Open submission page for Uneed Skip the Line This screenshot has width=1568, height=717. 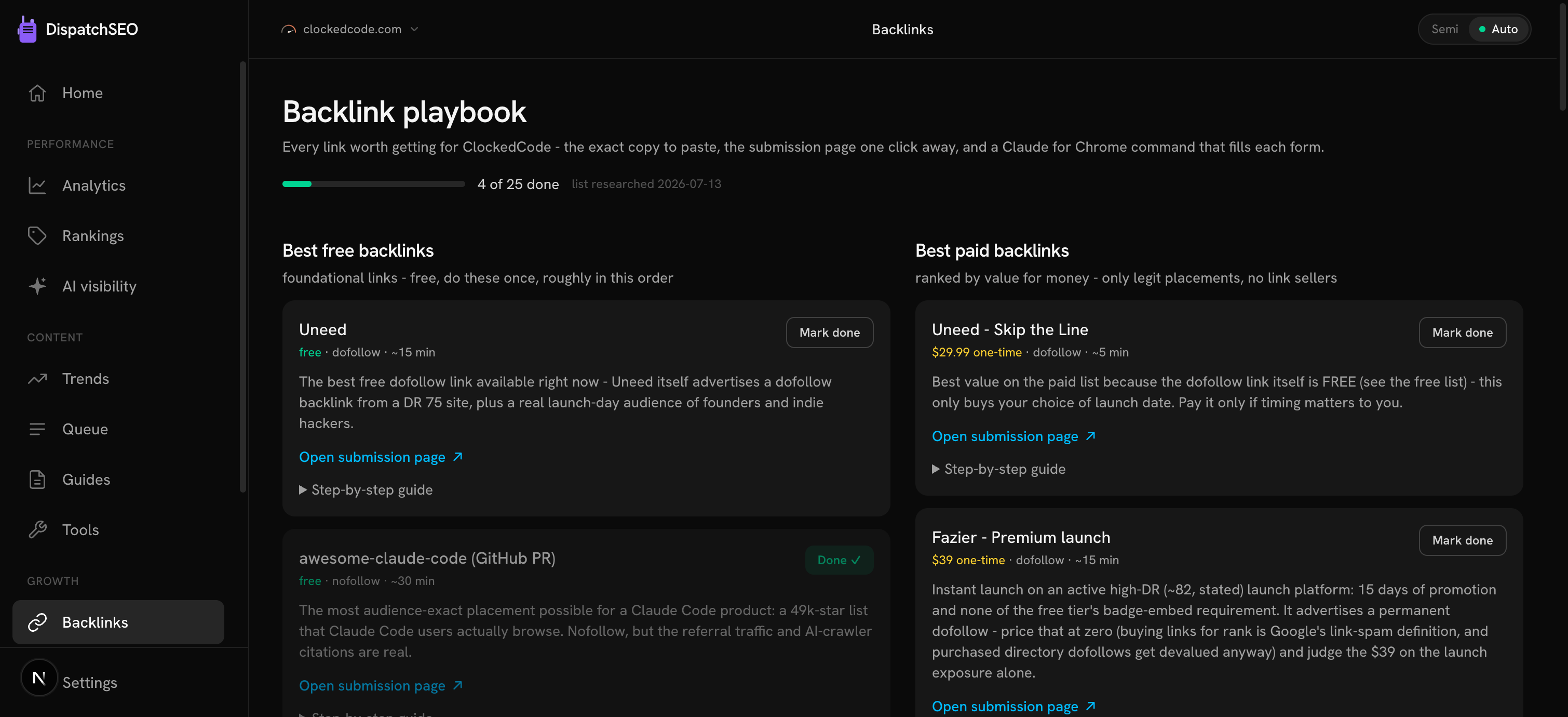coord(1014,436)
